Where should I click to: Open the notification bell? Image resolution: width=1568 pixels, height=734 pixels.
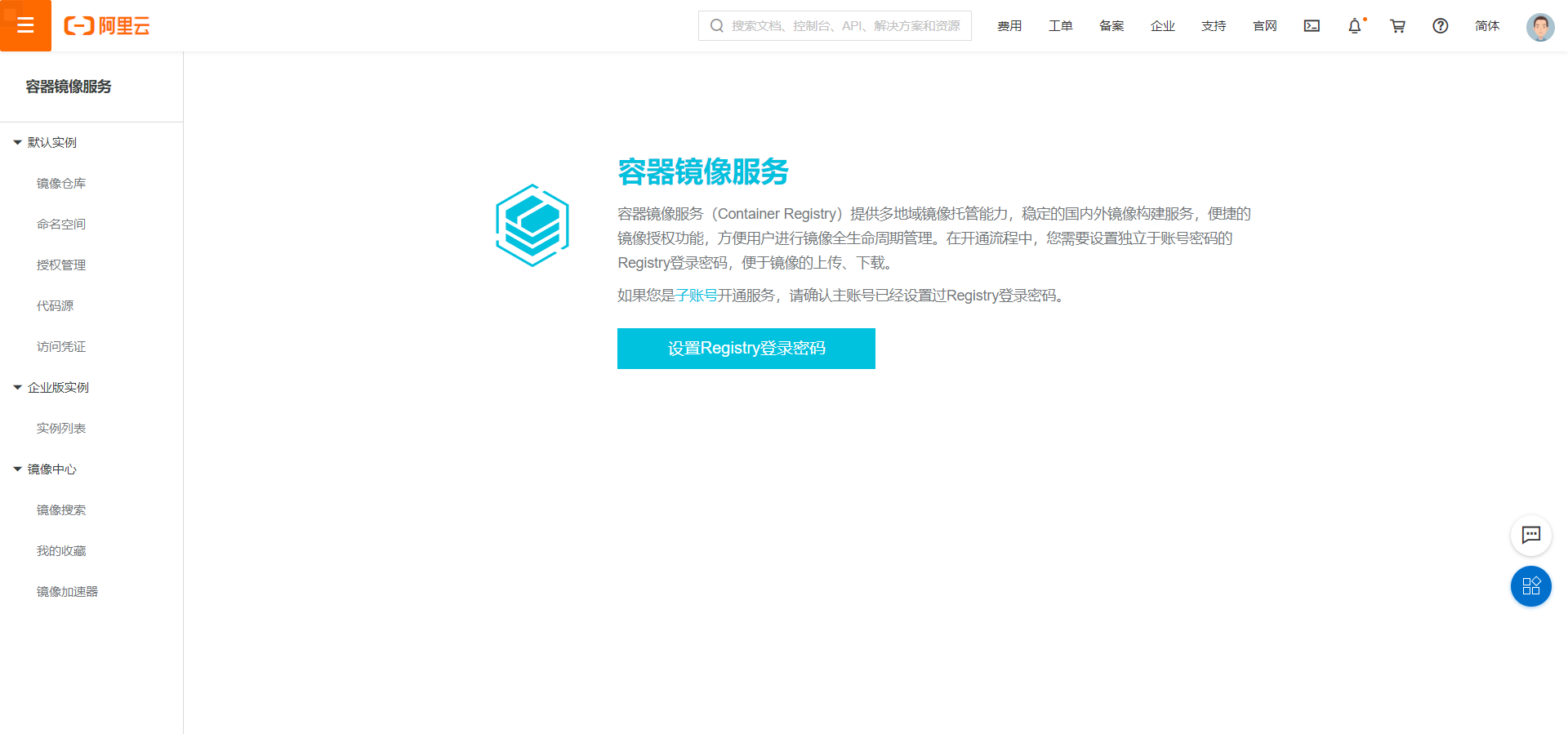1355,26
